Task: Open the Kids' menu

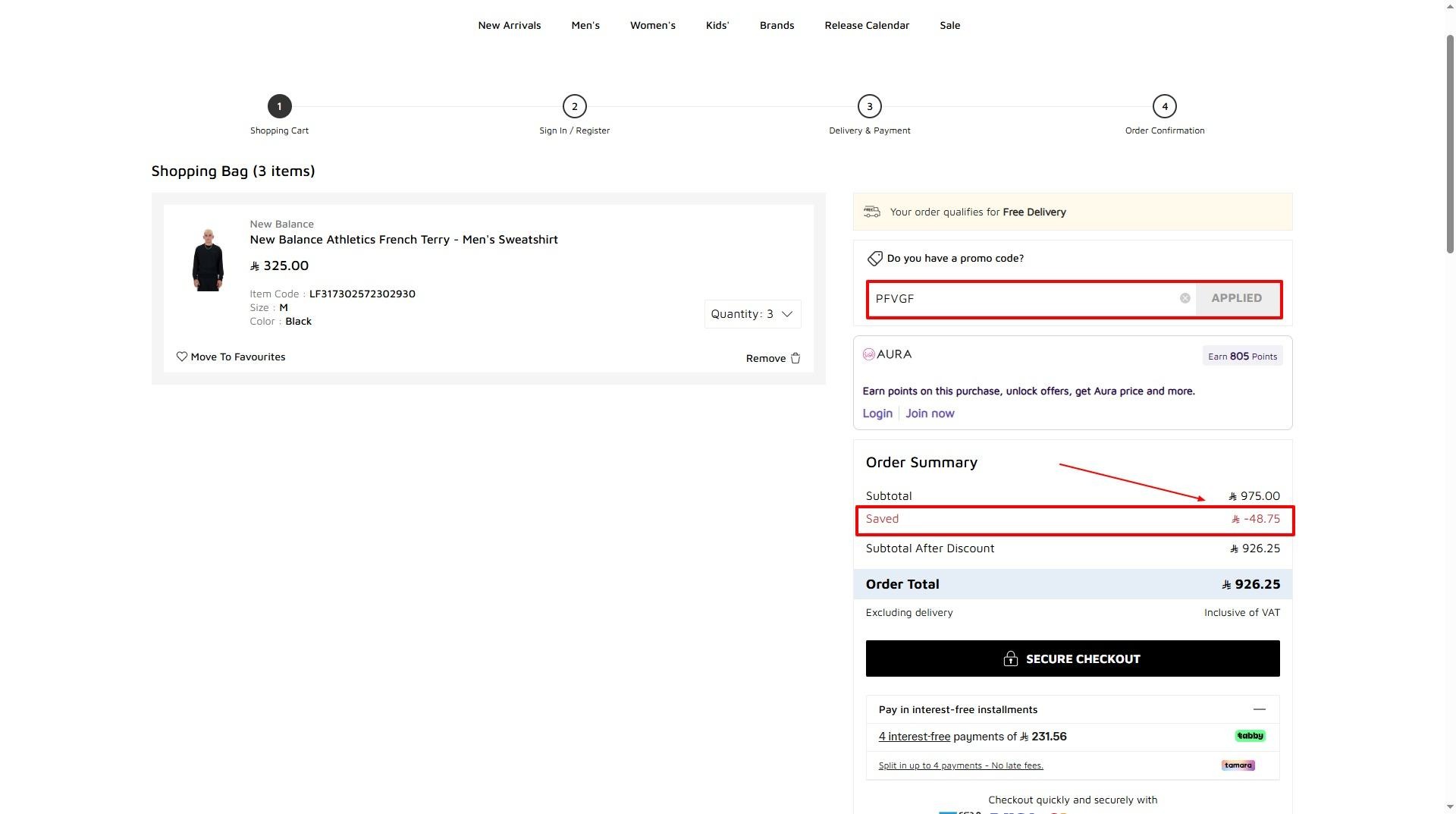Action: [x=717, y=25]
